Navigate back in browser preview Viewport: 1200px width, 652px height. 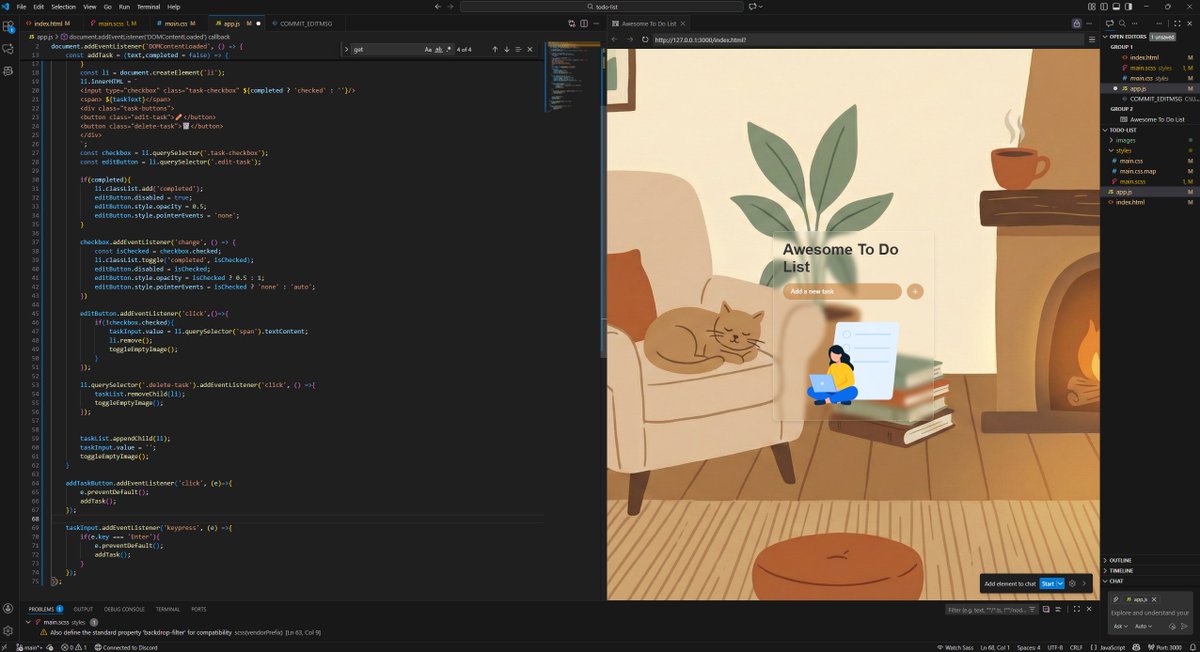point(615,40)
